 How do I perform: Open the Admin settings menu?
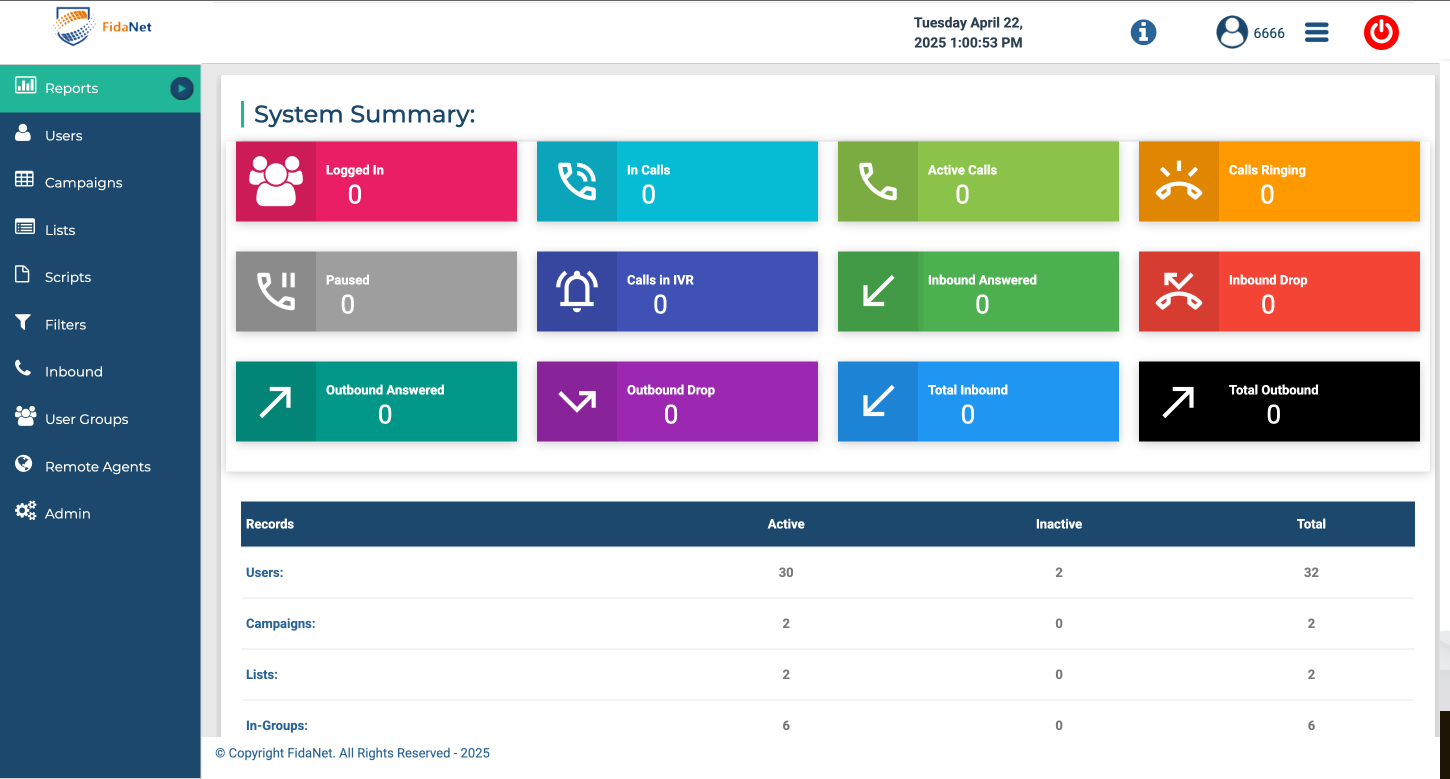click(67, 513)
